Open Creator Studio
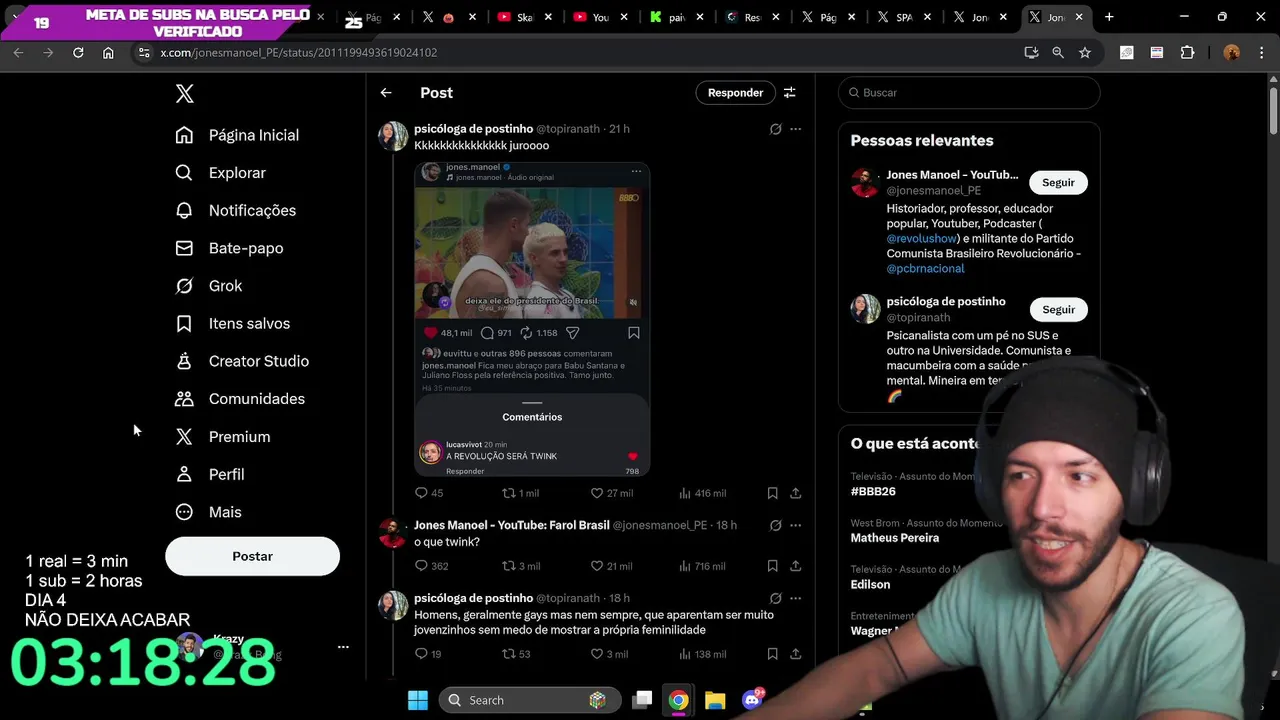Screen dimensions: 1280x720 coord(242,361)
